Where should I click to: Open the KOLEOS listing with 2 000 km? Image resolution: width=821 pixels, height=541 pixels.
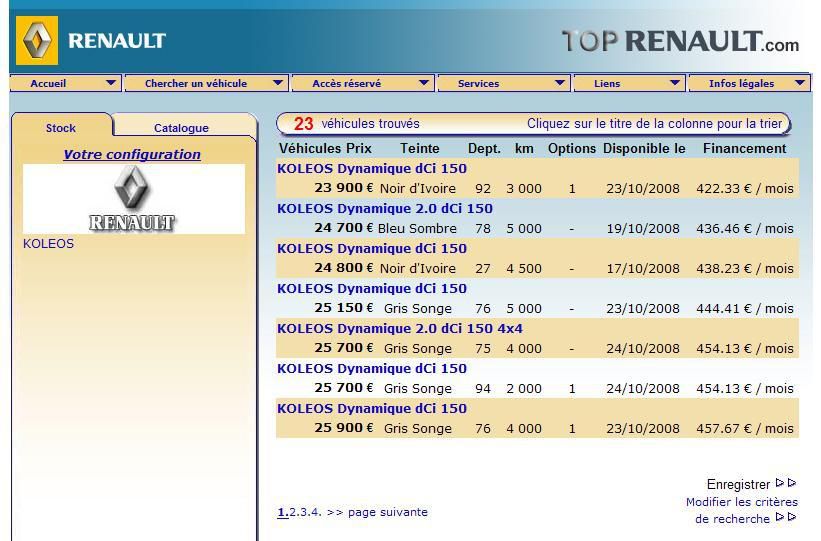coord(372,369)
